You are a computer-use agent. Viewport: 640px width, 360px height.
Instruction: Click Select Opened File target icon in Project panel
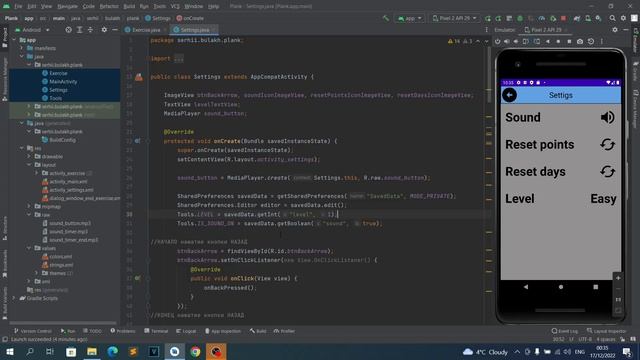pyautogui.click(x=69, y=30)
